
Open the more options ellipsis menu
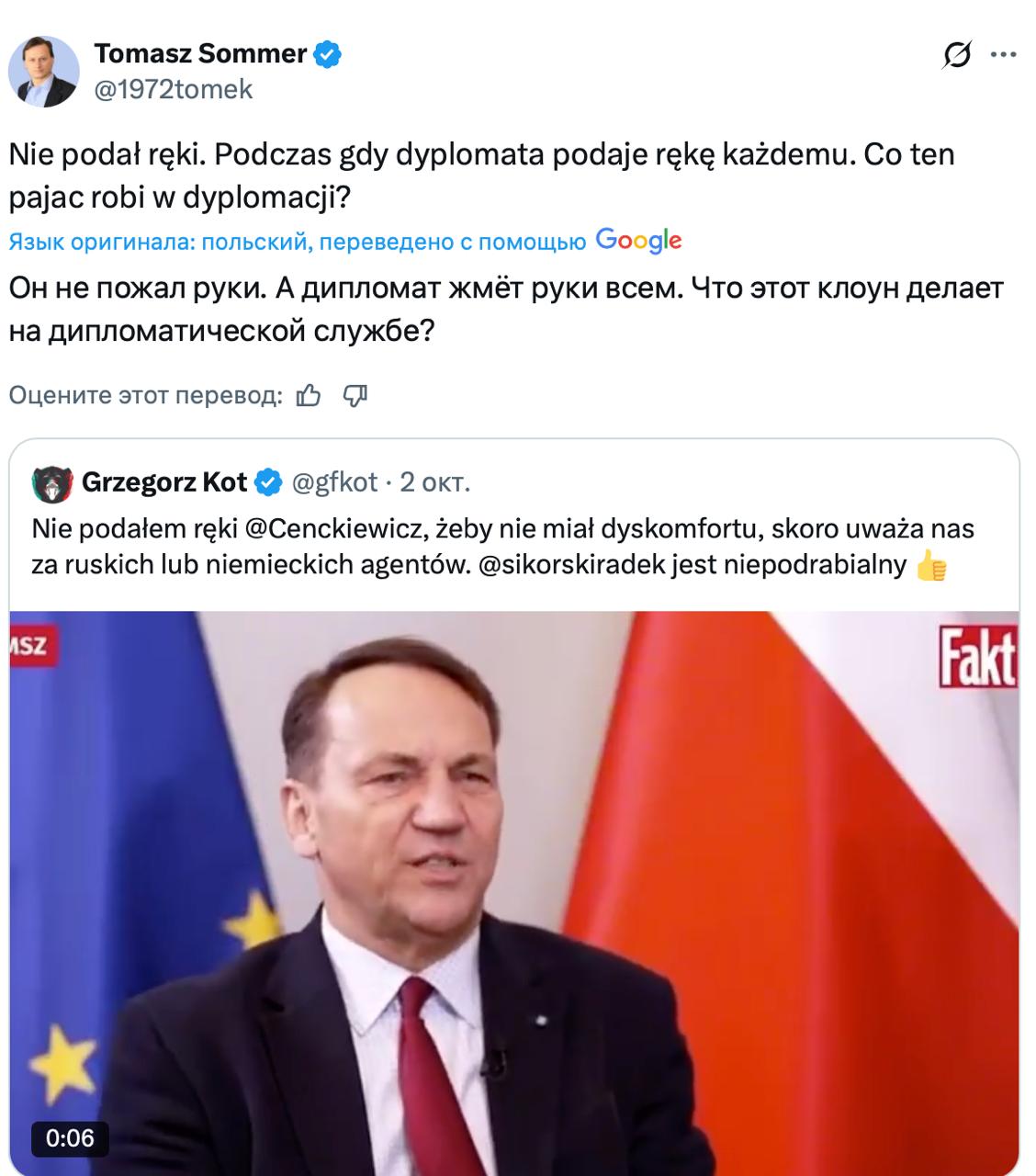[1003, 56]
